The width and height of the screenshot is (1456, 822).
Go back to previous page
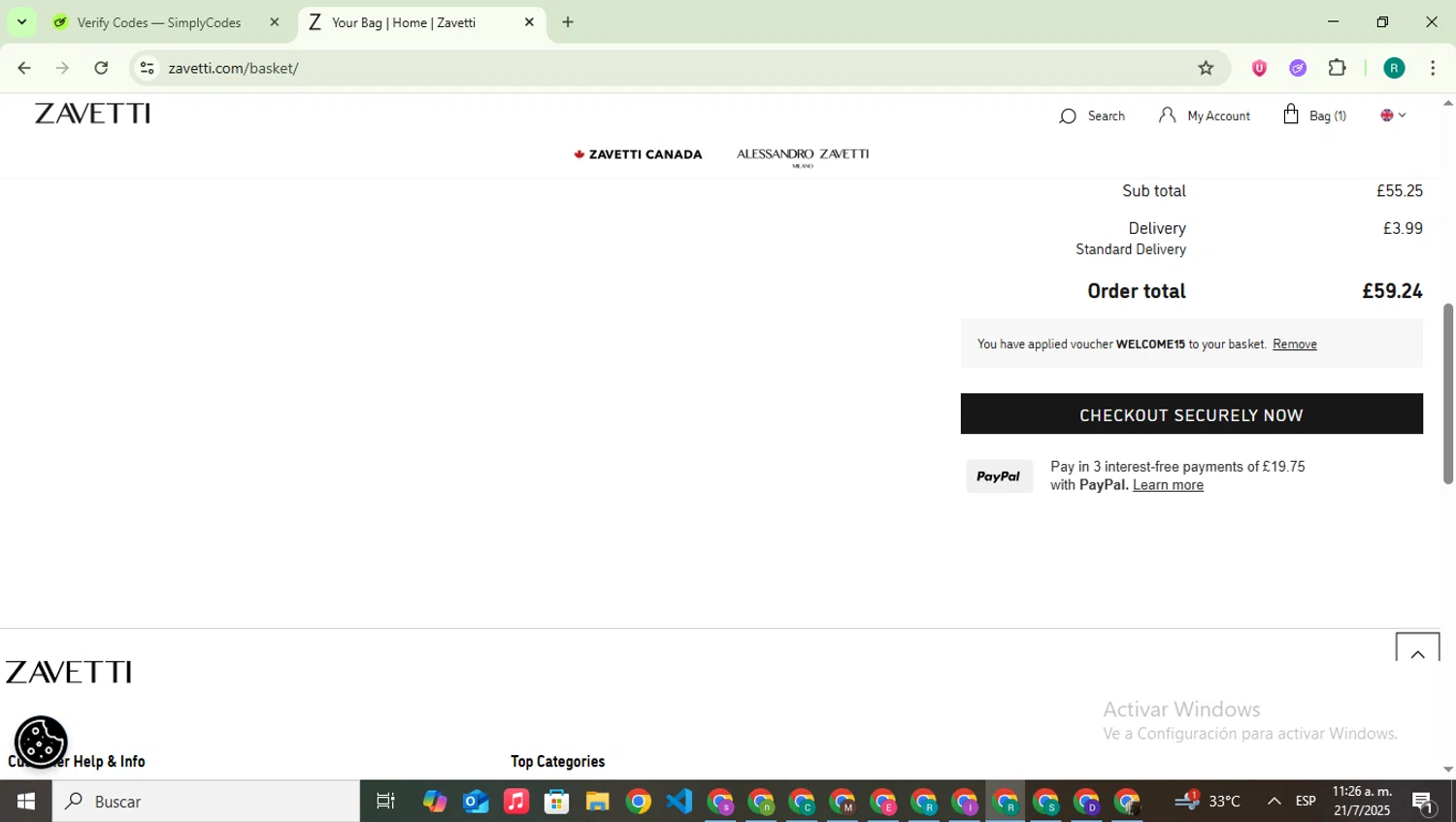tap(24, 68)
